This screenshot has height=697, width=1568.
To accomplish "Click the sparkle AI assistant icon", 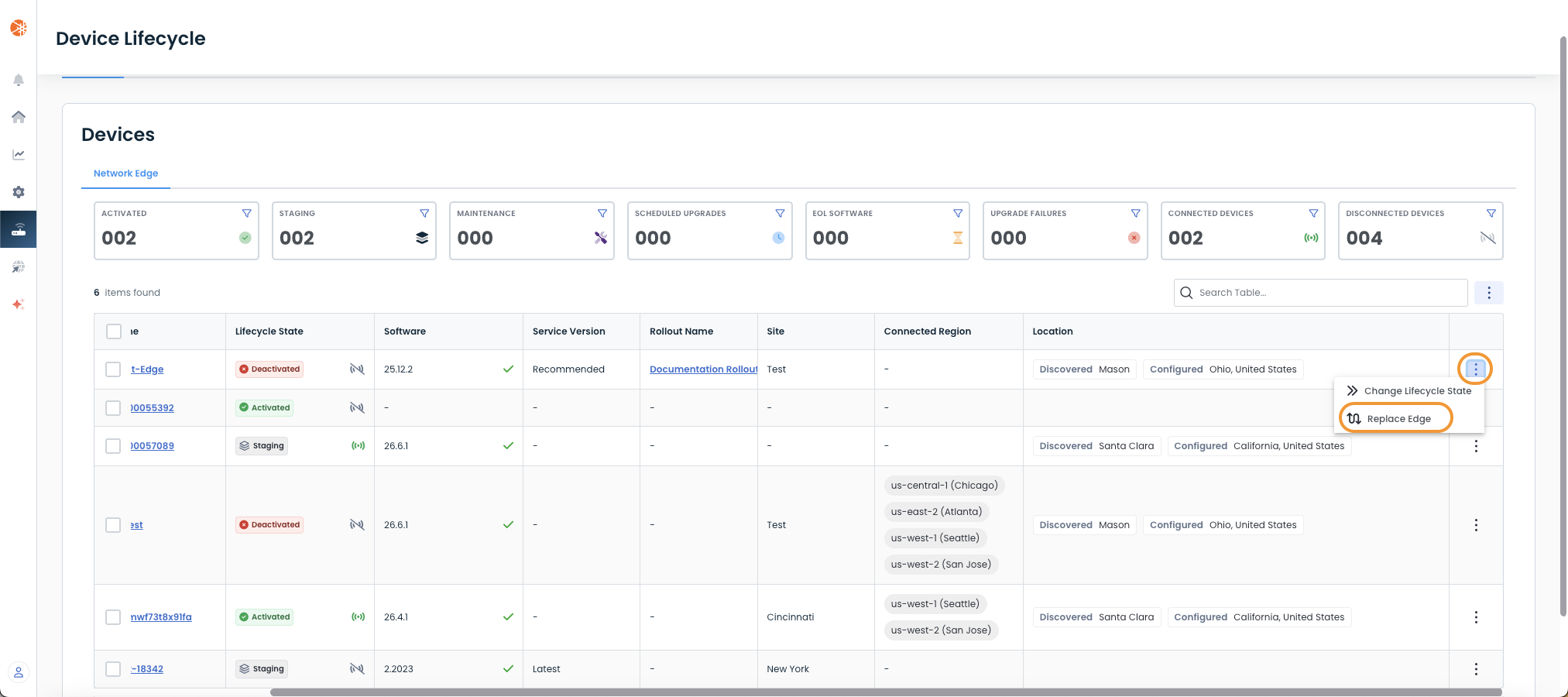I will pos(19,304).
